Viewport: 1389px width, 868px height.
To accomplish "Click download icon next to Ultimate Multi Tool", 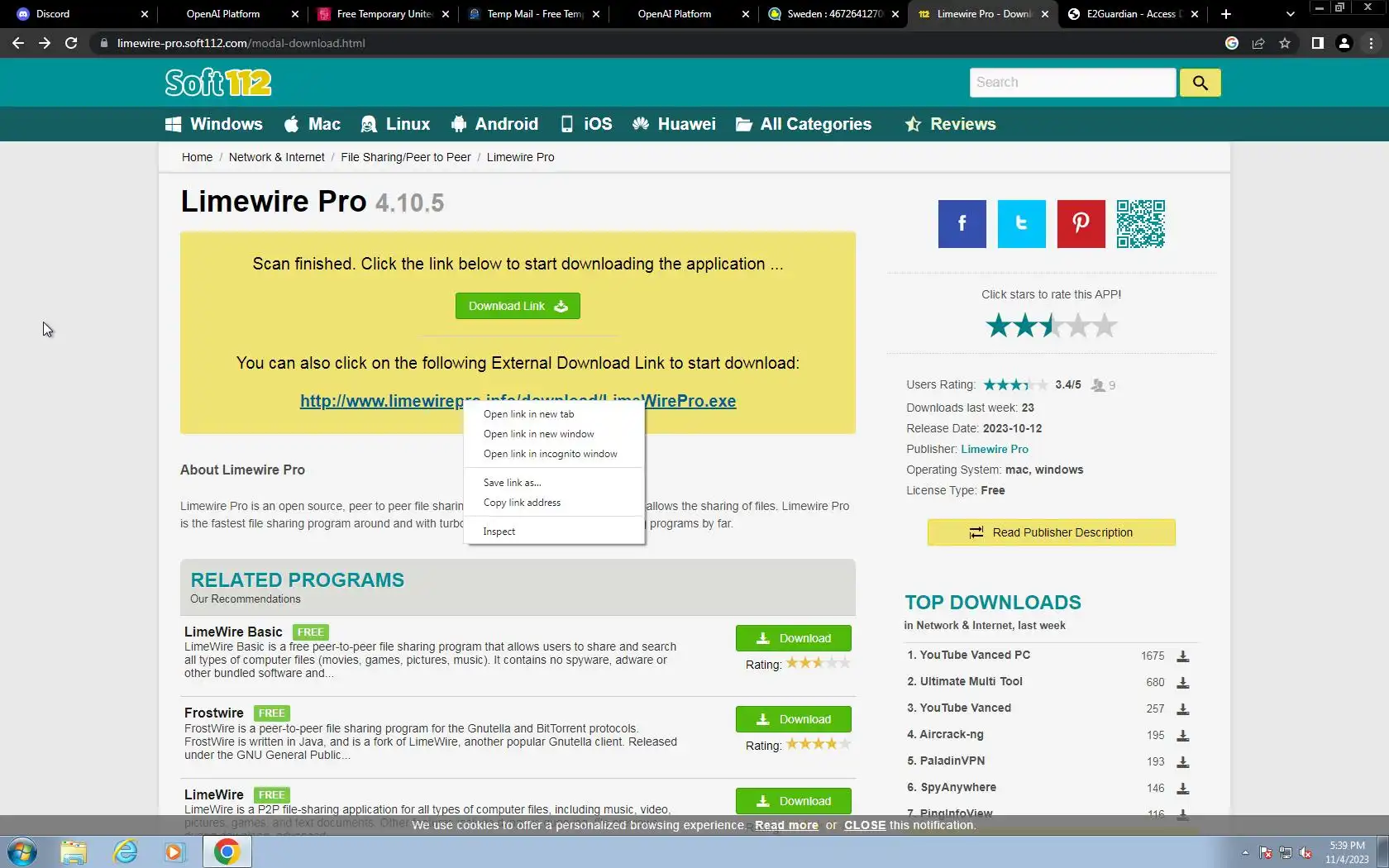I will point(1182,682).
